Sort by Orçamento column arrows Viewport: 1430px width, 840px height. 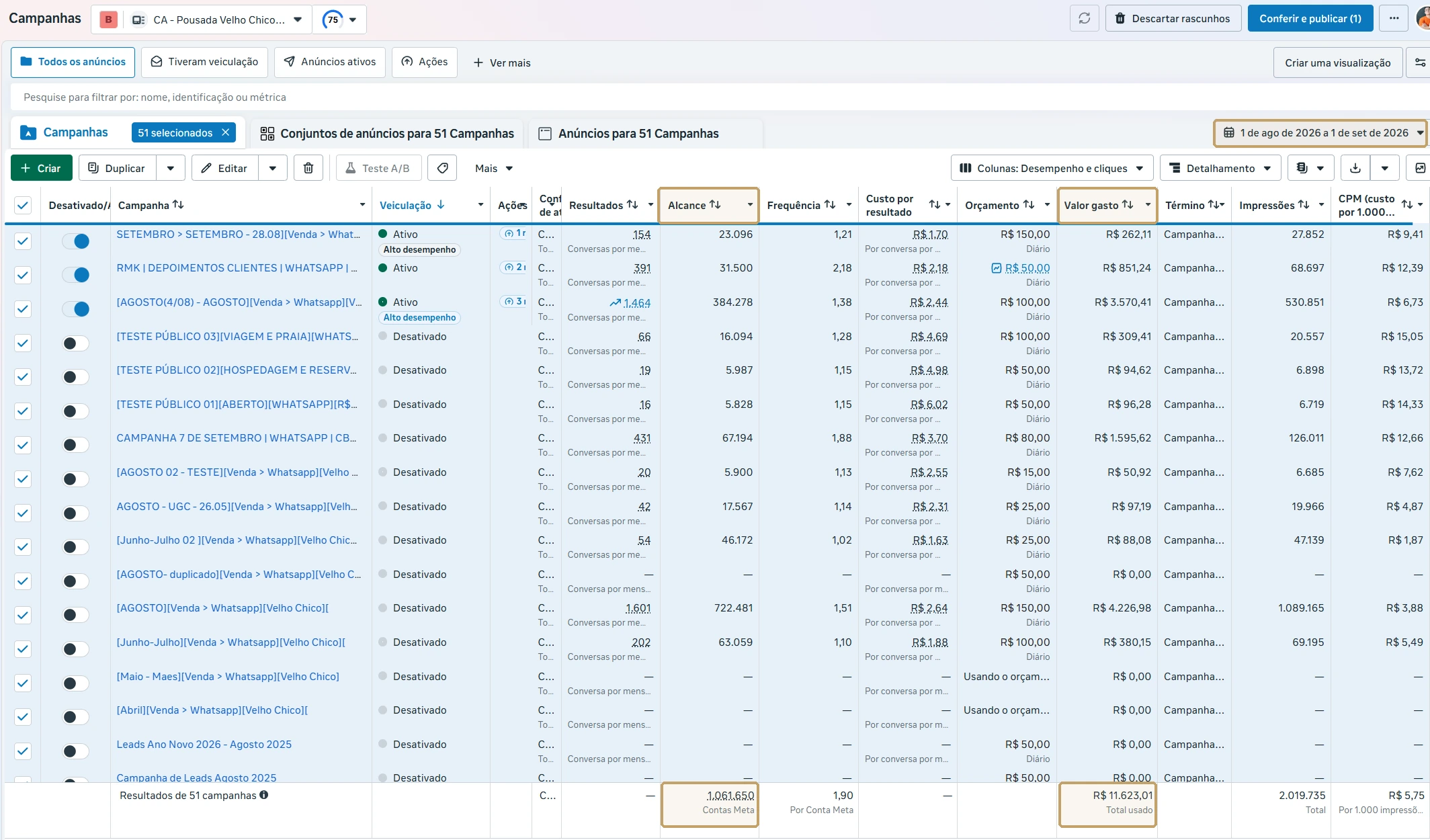1029,204
